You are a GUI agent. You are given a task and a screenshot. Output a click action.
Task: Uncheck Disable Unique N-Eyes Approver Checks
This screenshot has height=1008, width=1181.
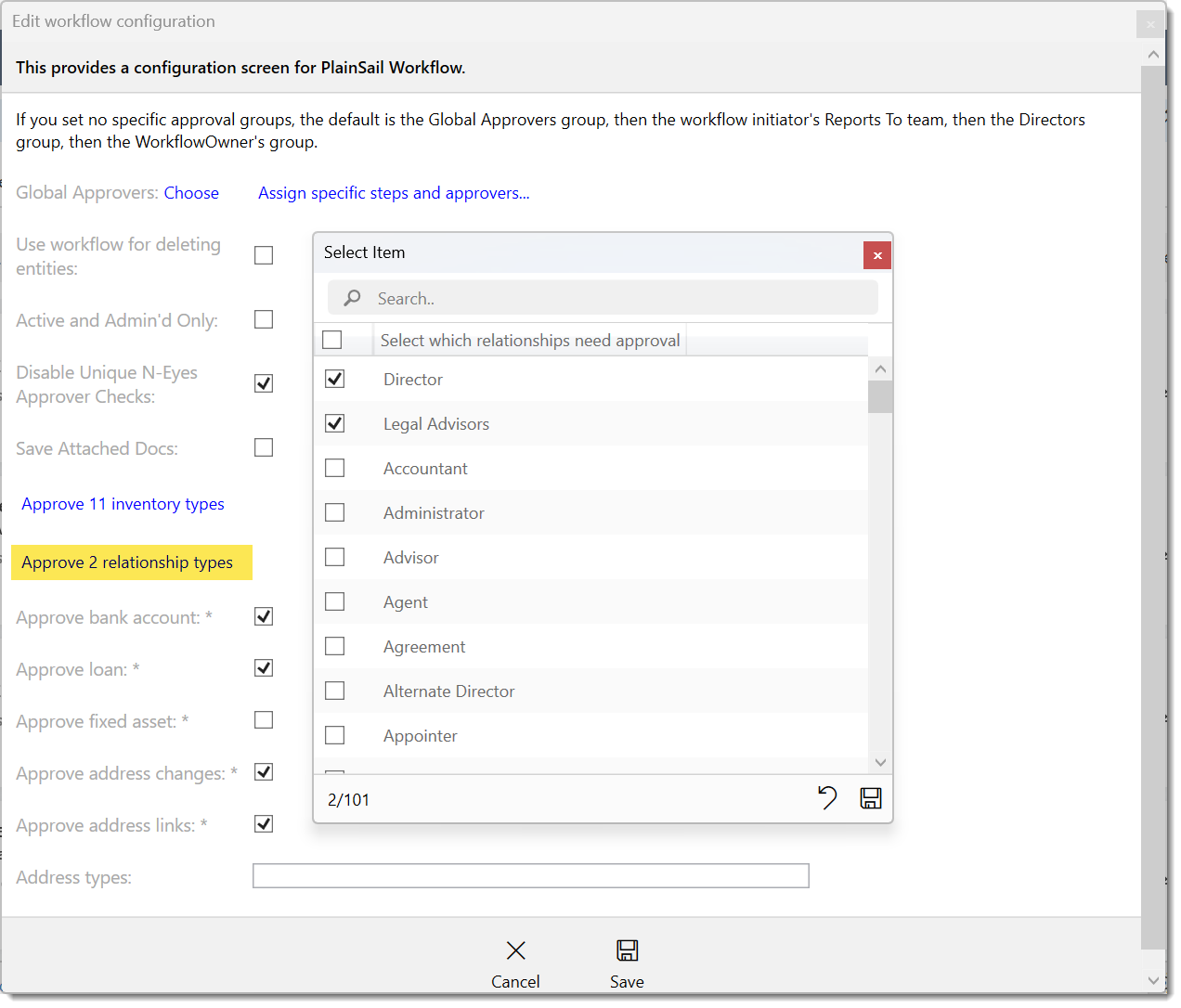[x=263, y=382]
